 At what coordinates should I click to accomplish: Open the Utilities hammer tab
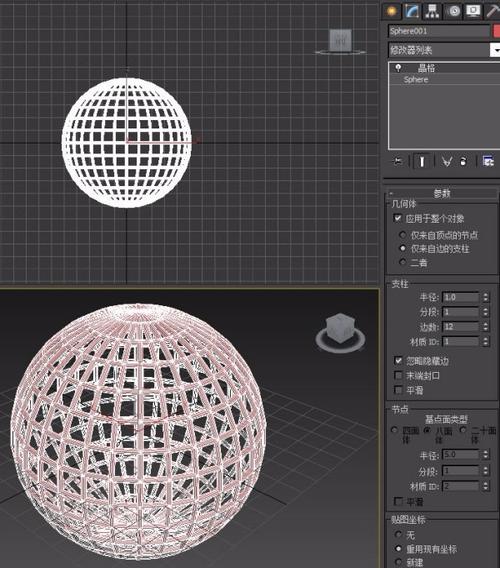492,11
